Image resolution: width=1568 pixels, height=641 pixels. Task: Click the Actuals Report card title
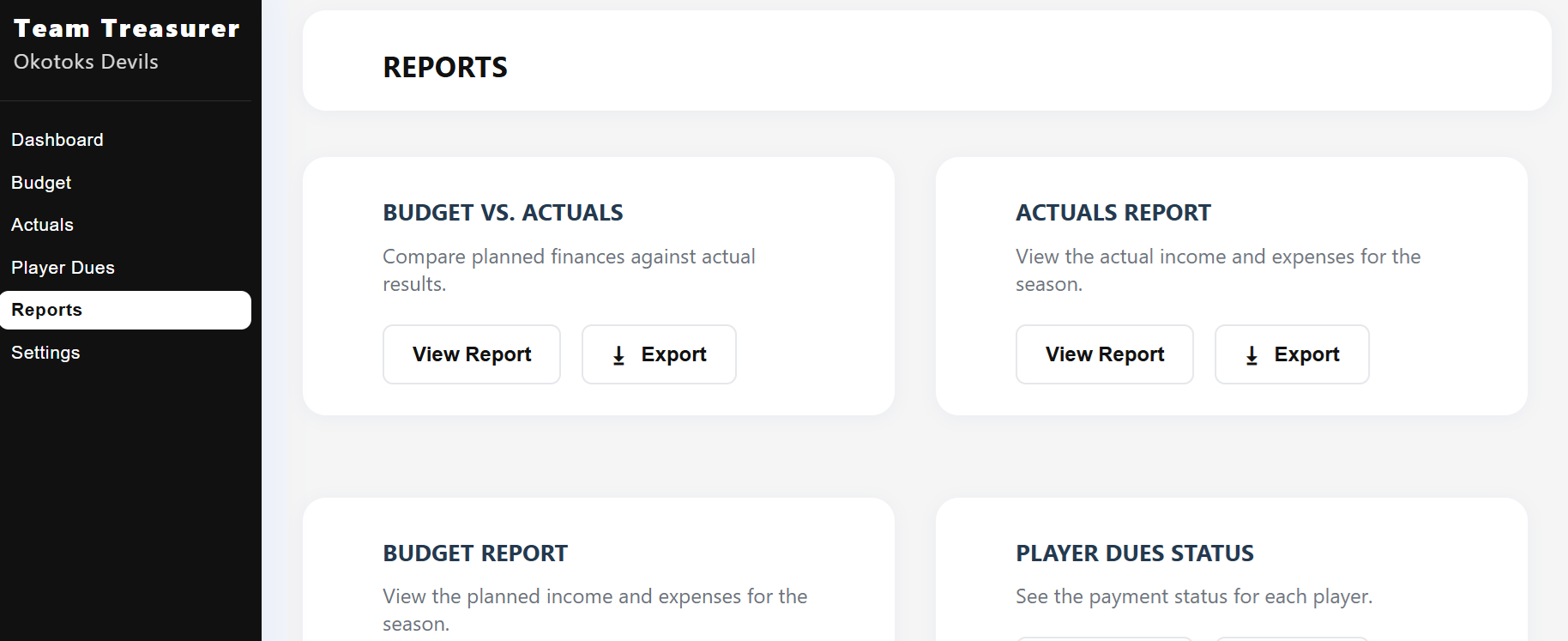coord(1113,212)
